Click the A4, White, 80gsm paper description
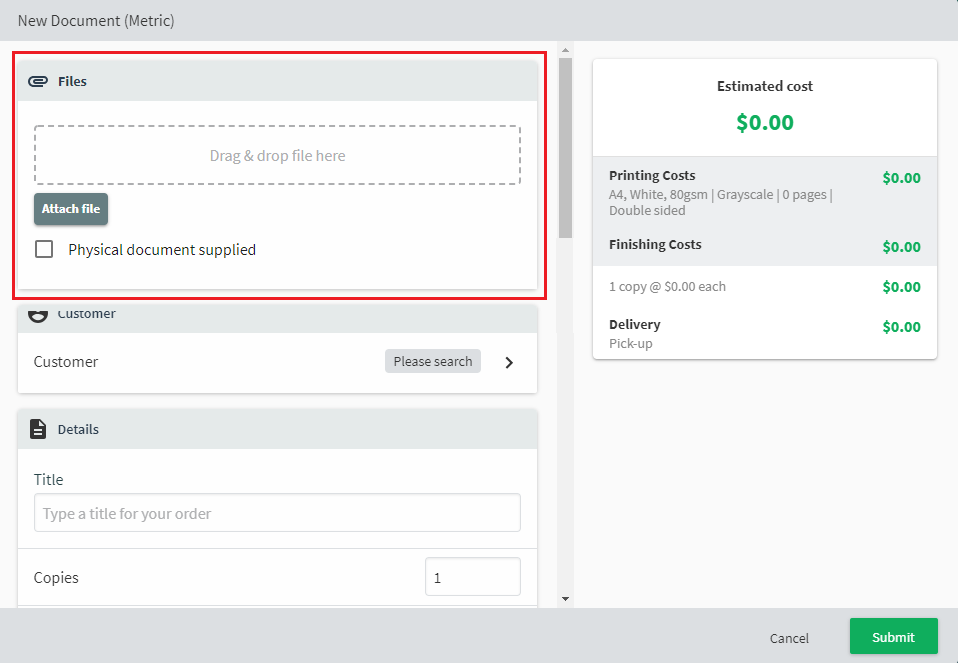958x663 pixels. pos(720,202)
